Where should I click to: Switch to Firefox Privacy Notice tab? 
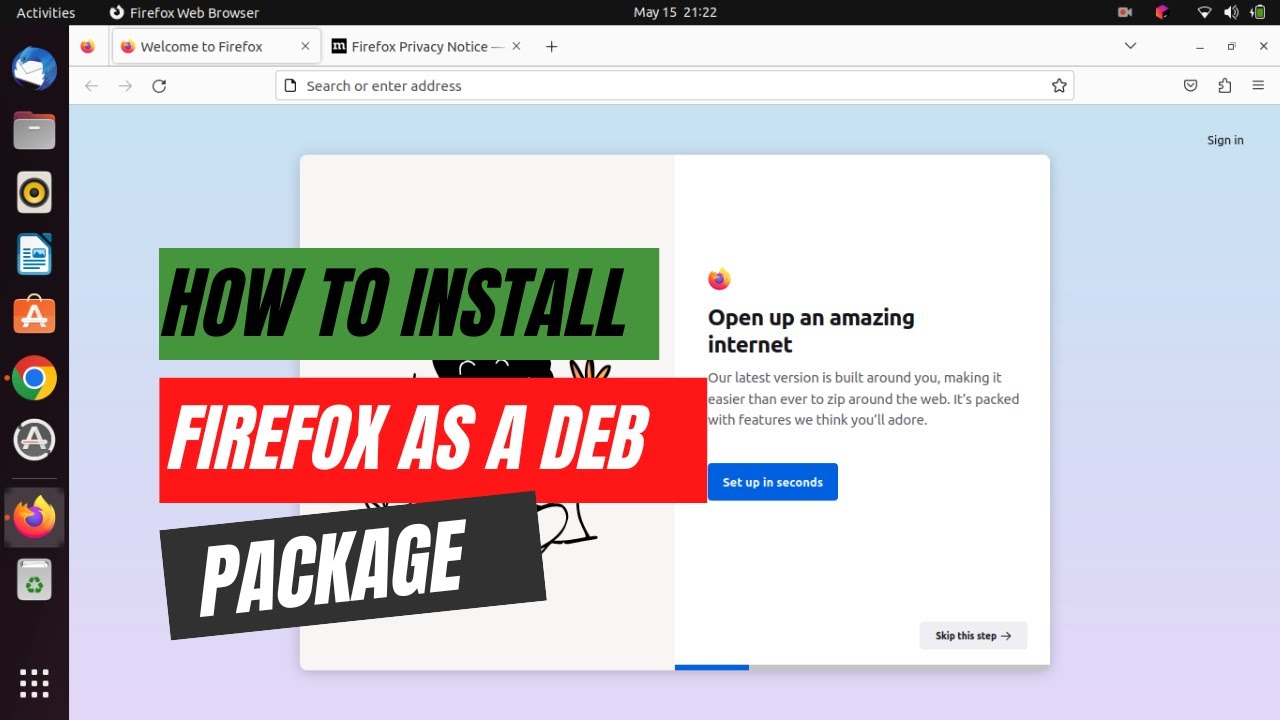point(427,46)
